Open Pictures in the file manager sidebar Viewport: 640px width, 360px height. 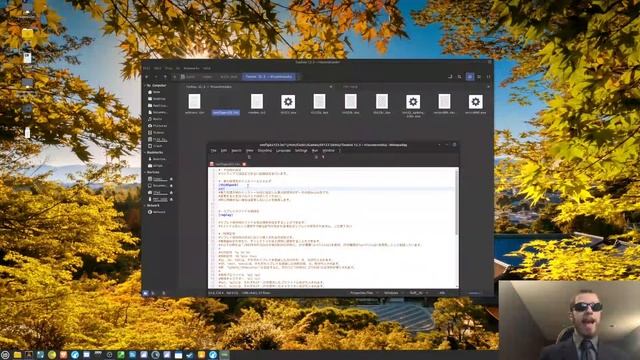[x=159, y=126]
